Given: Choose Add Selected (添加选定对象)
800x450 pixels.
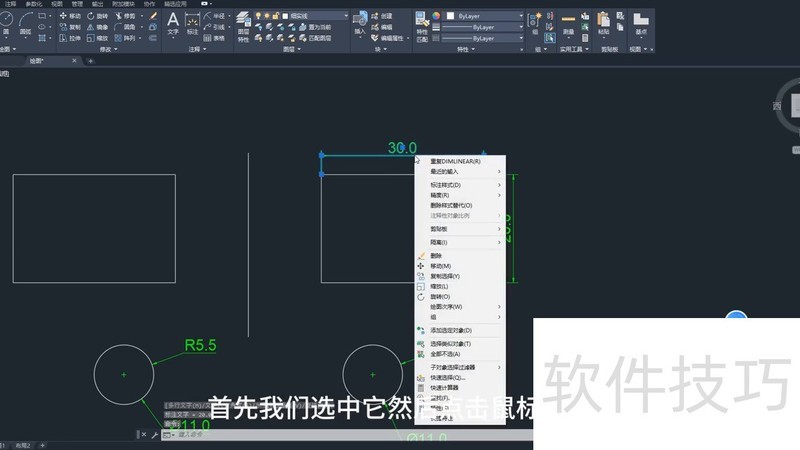Looking at the screenshot, I should click(x=460, y=330).
